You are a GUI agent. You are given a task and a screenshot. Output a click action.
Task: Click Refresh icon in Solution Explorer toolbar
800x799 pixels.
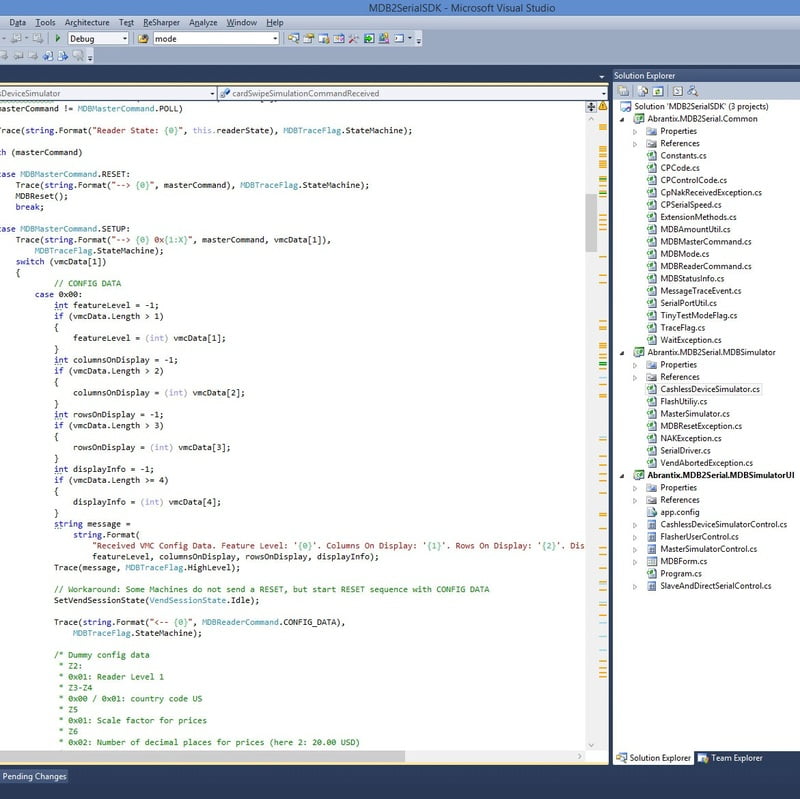[656, 90]
